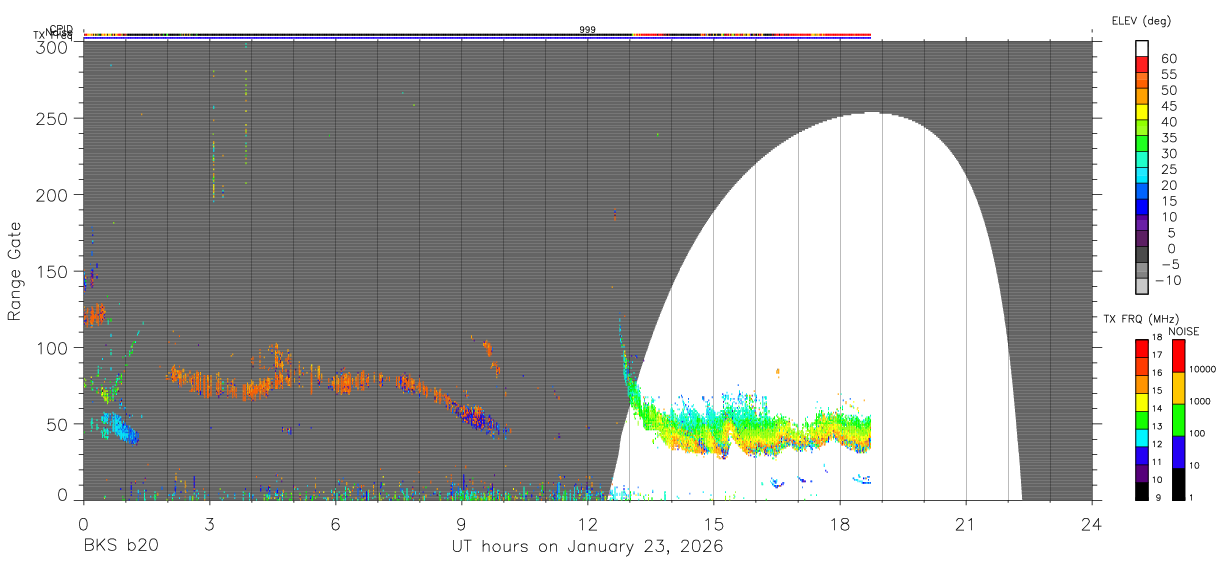The width and height of the screenshot is (1228, 567).
Task: Click the '10000' label on NOISE legend
Action: (x=1205, y=370)
